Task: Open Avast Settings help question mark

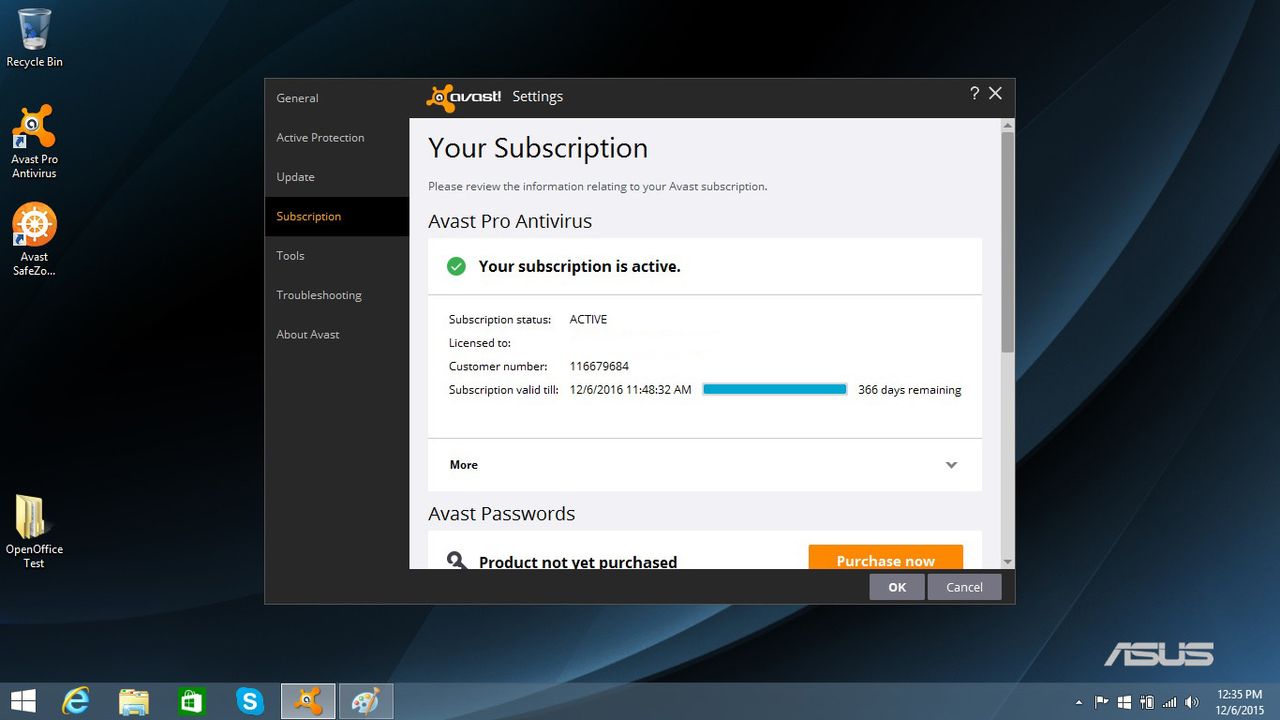Action: pyautogui.click(x=974, y=93)
